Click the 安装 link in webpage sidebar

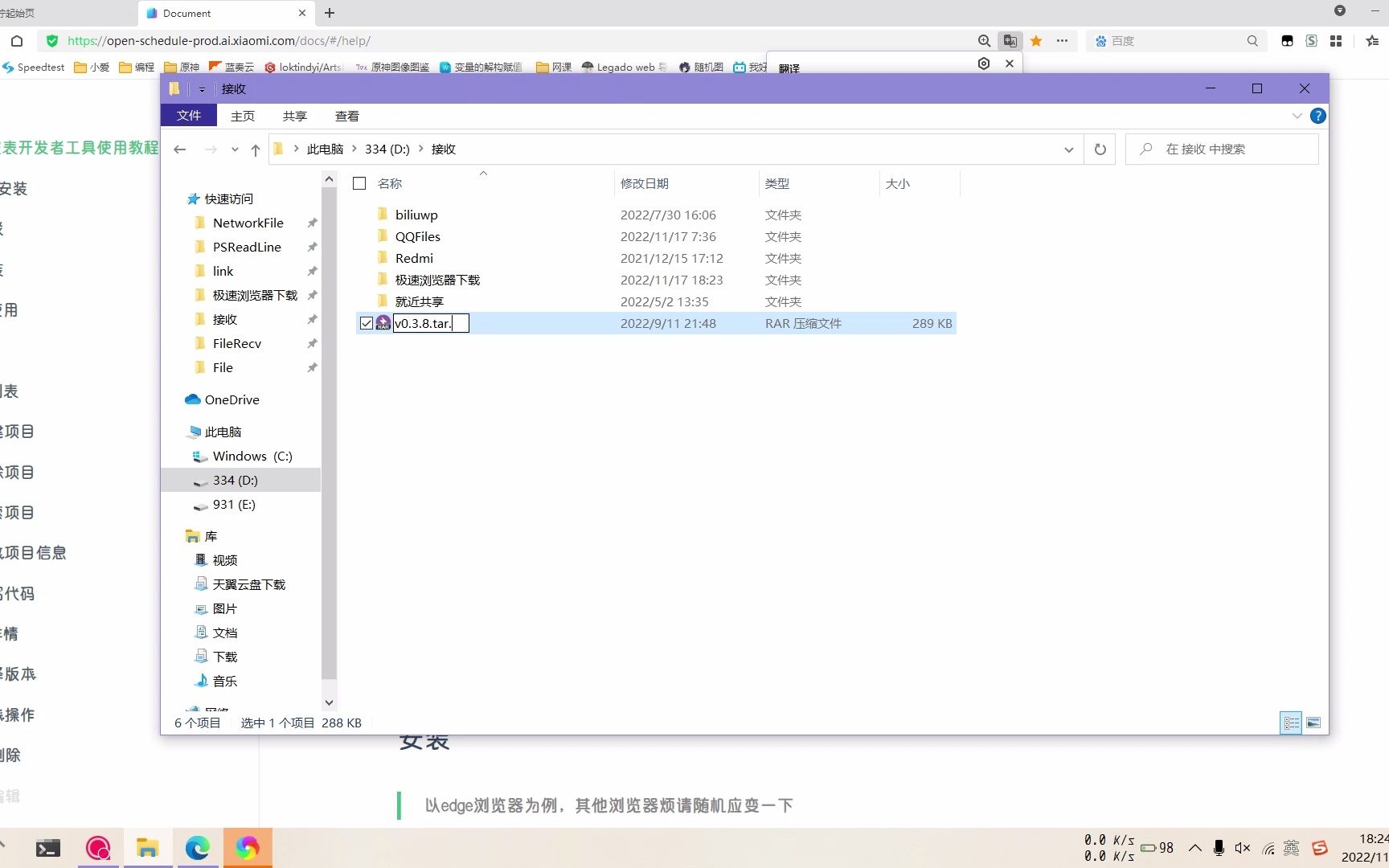point(14,189)
